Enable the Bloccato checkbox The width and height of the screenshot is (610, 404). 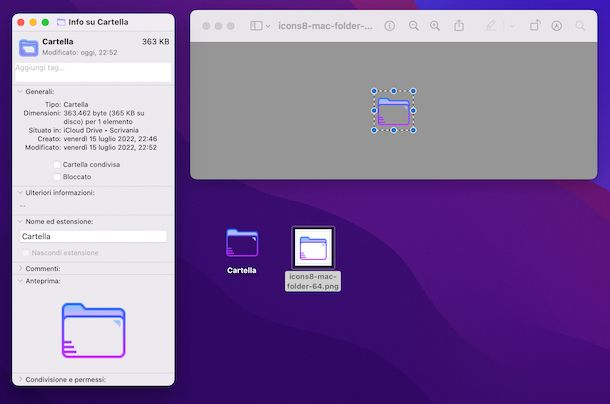[57, 177]
